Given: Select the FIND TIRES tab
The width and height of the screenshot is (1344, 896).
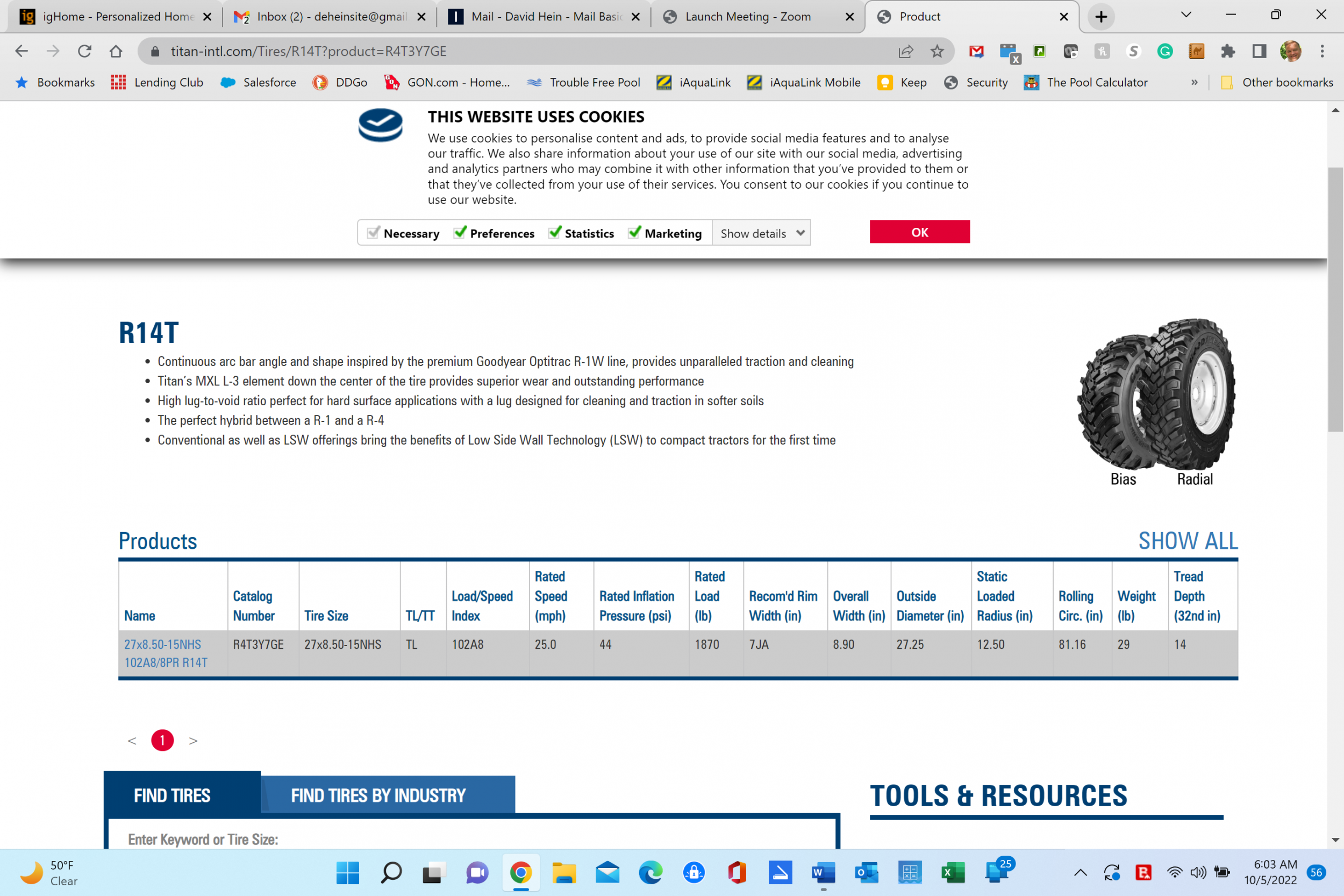Looking at the screenshot, I should click(182, 795).
